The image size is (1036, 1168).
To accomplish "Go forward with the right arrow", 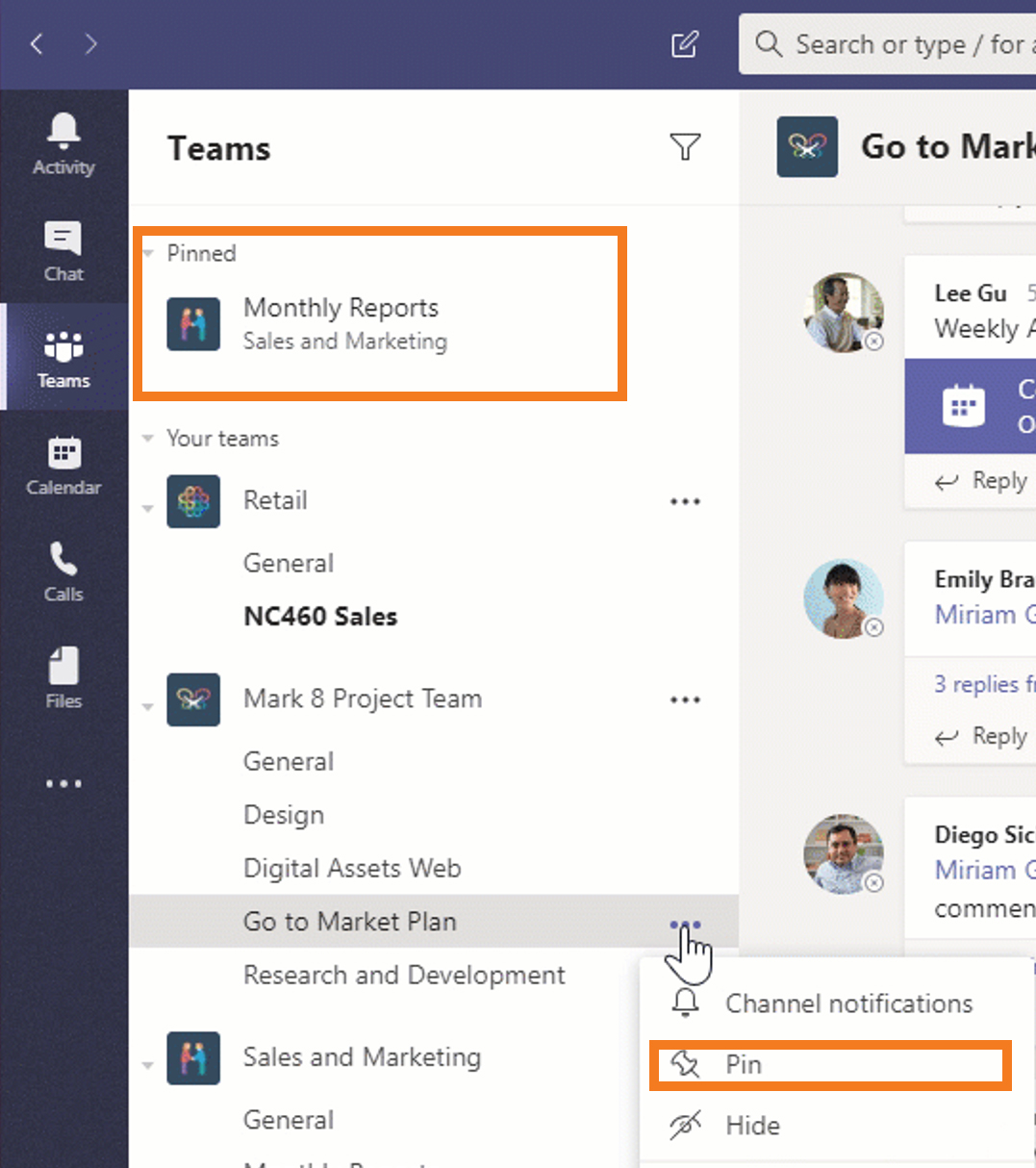I will [x=91, y=43].
